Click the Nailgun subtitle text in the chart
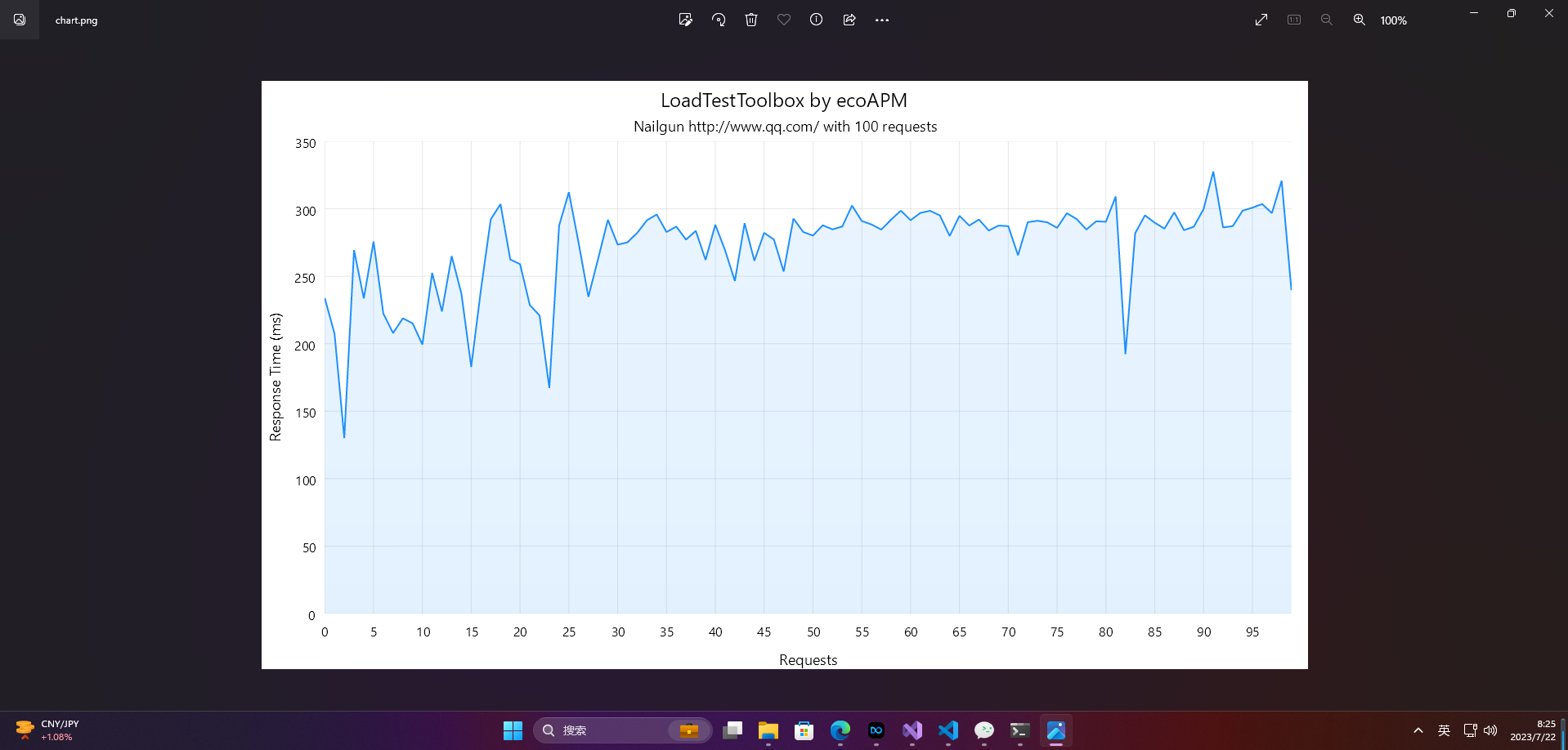The height and width of the screenshot is (750, 1568). 786,127
